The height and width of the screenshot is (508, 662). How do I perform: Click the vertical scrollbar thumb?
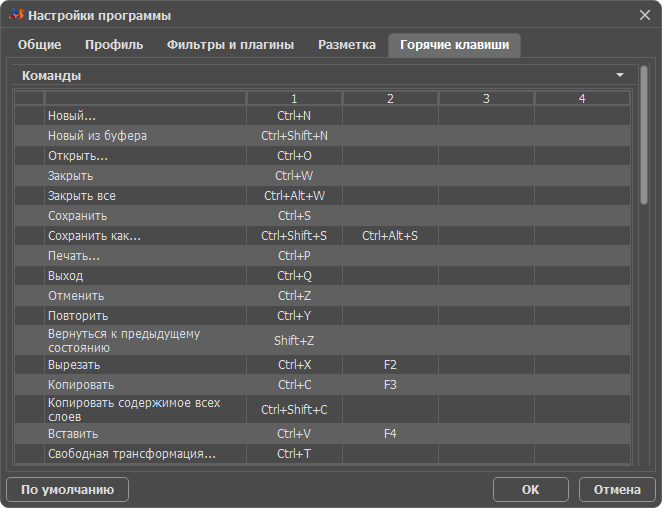point(644,135)
